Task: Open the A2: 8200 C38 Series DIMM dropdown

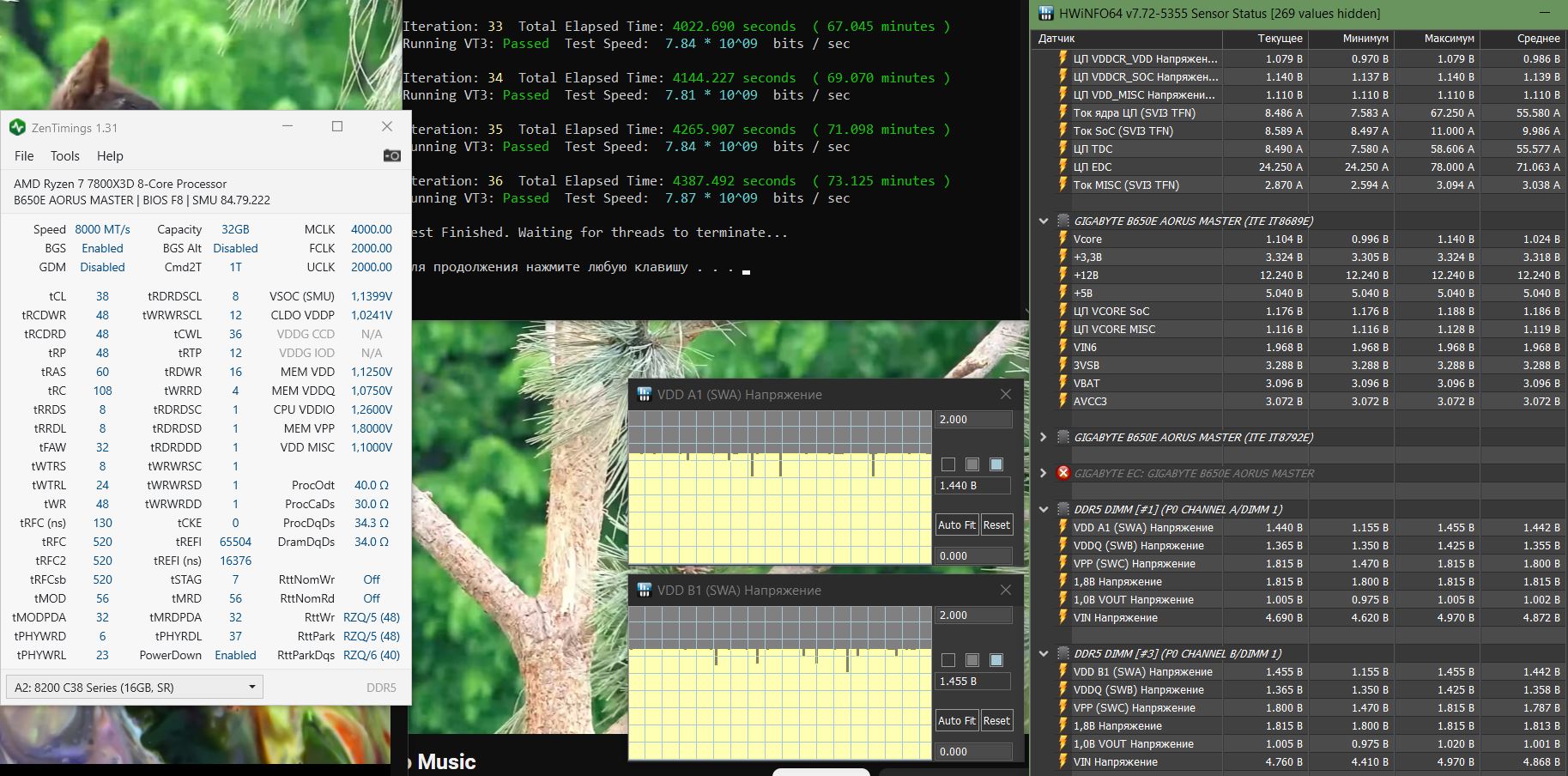Action: coord(134,687)
